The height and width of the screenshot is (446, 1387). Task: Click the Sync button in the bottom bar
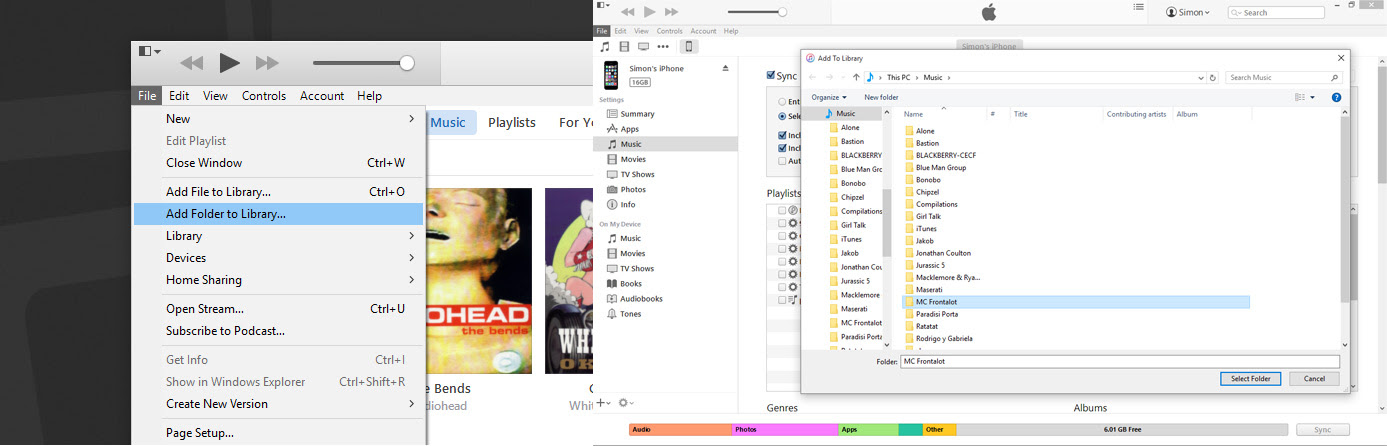tap(1322, 429)
